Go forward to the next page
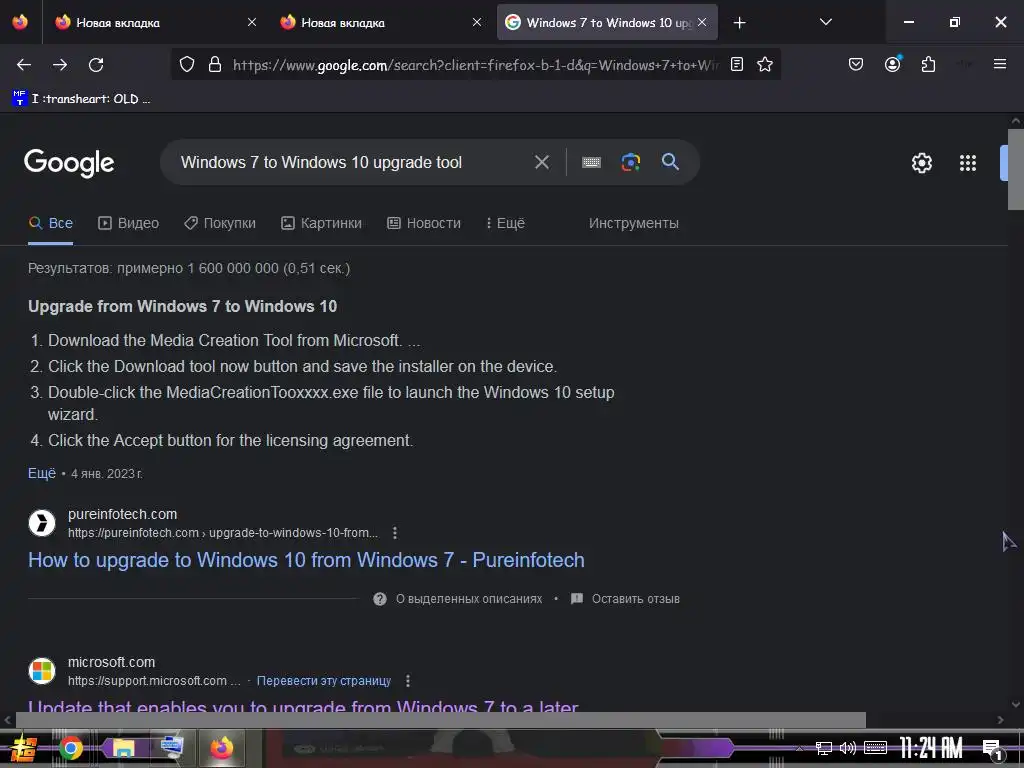 [x=60, y=65]
